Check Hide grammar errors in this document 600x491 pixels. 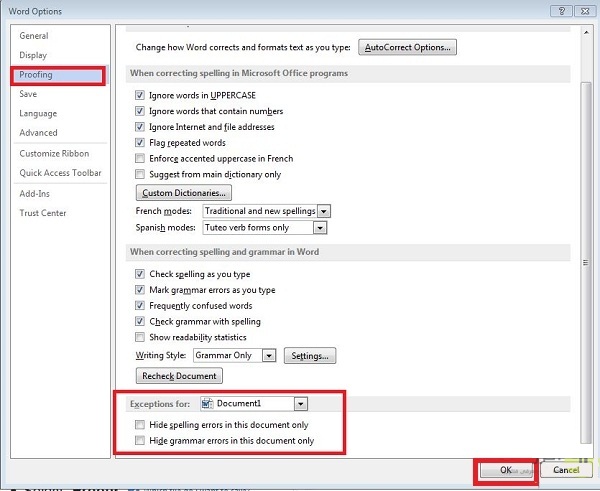(x=140, y=440)
